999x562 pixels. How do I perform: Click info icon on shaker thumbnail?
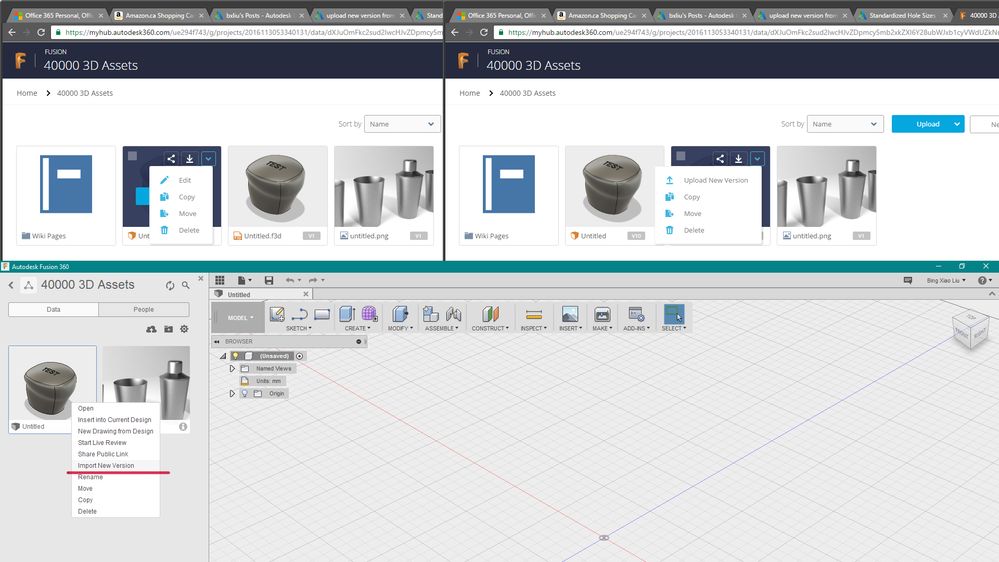[183, 427]
